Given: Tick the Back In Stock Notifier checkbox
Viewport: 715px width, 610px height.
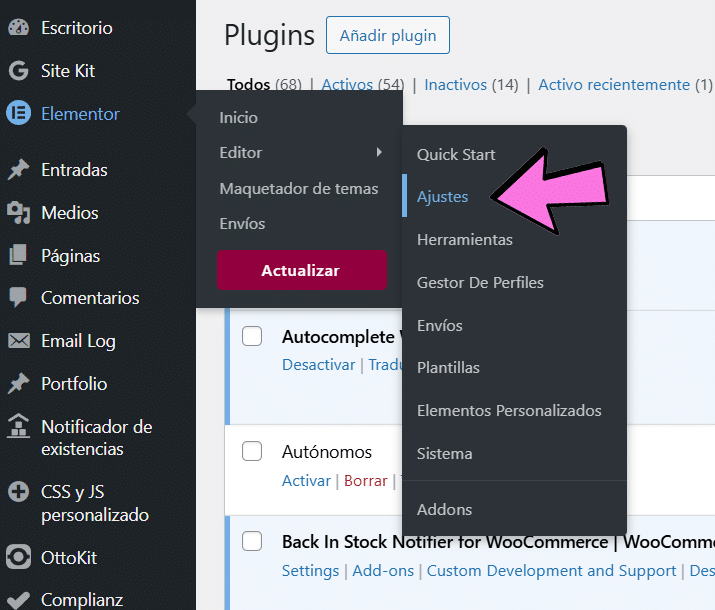Looking at the screenshot, I should coord(252,541).
